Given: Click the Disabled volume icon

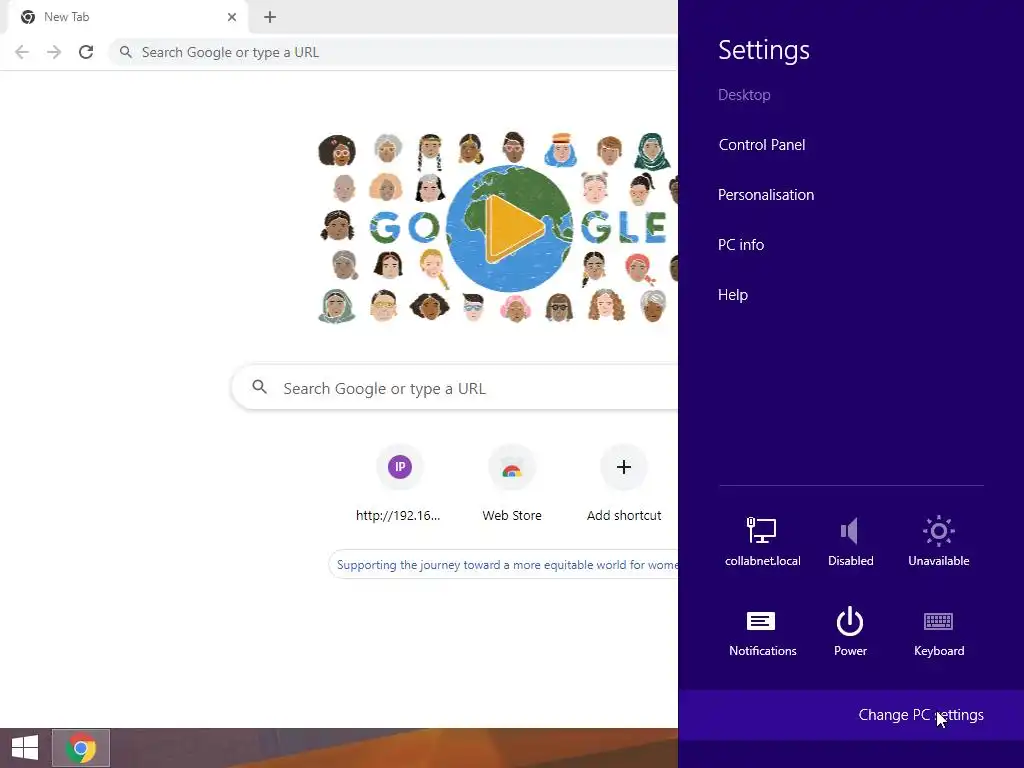Looking at the screenshot, I should coord(850,541).
